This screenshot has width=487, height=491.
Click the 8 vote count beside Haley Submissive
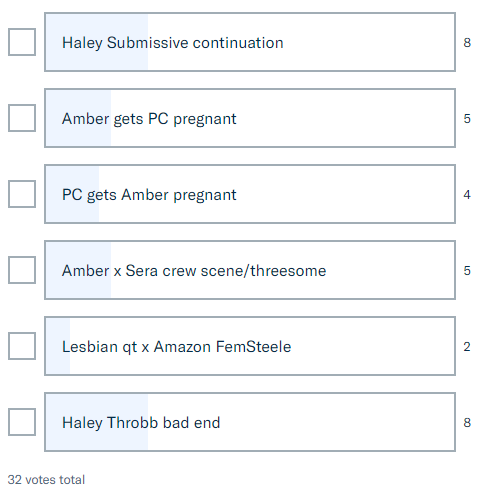pyautogui.click(x=467, y=42)
